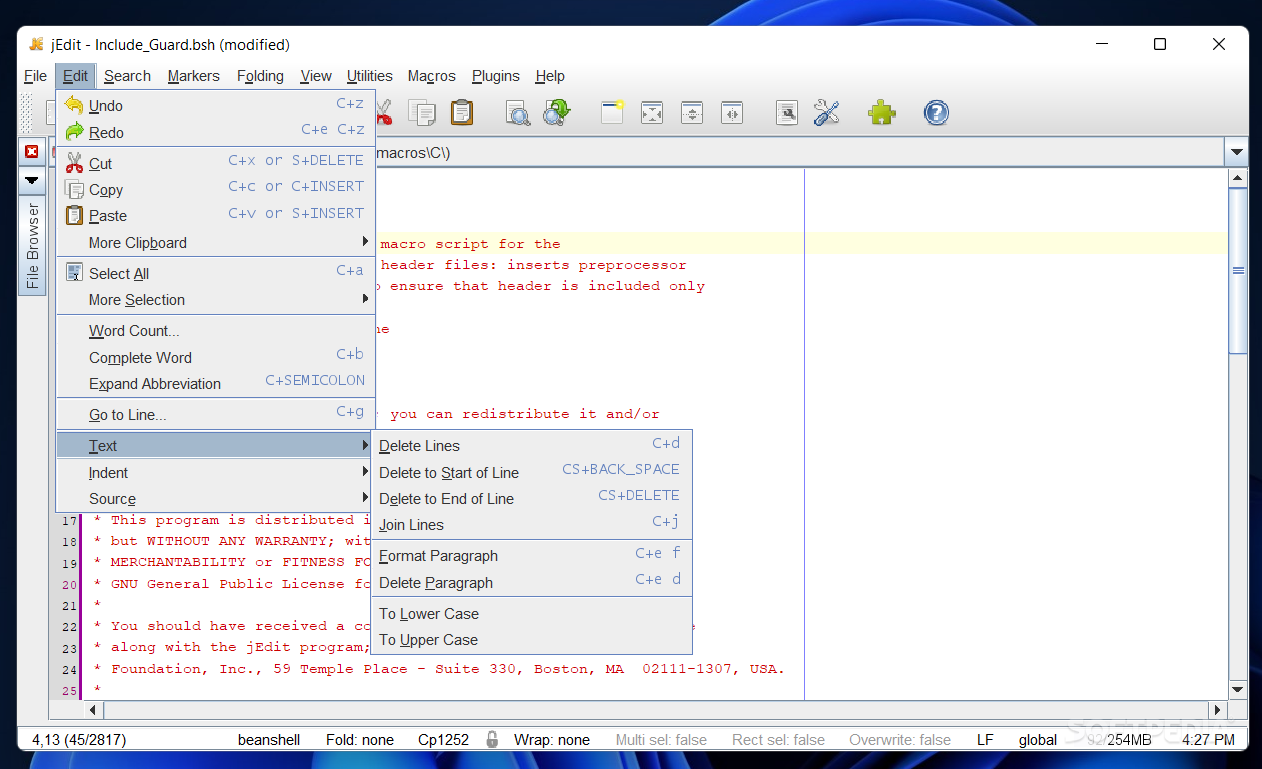This screenshot has height=769, width=1262.
Task: Click the 92/254MB memory usage bar
Action: (1119, 740)
